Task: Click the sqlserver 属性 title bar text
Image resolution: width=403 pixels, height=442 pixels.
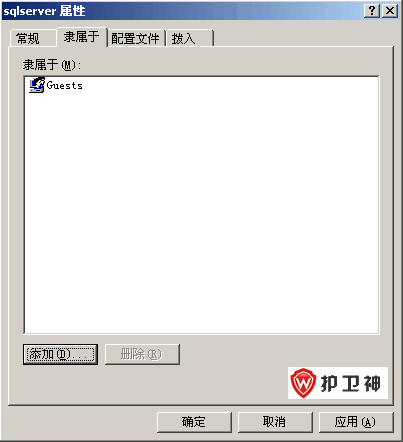Action: 44,11
